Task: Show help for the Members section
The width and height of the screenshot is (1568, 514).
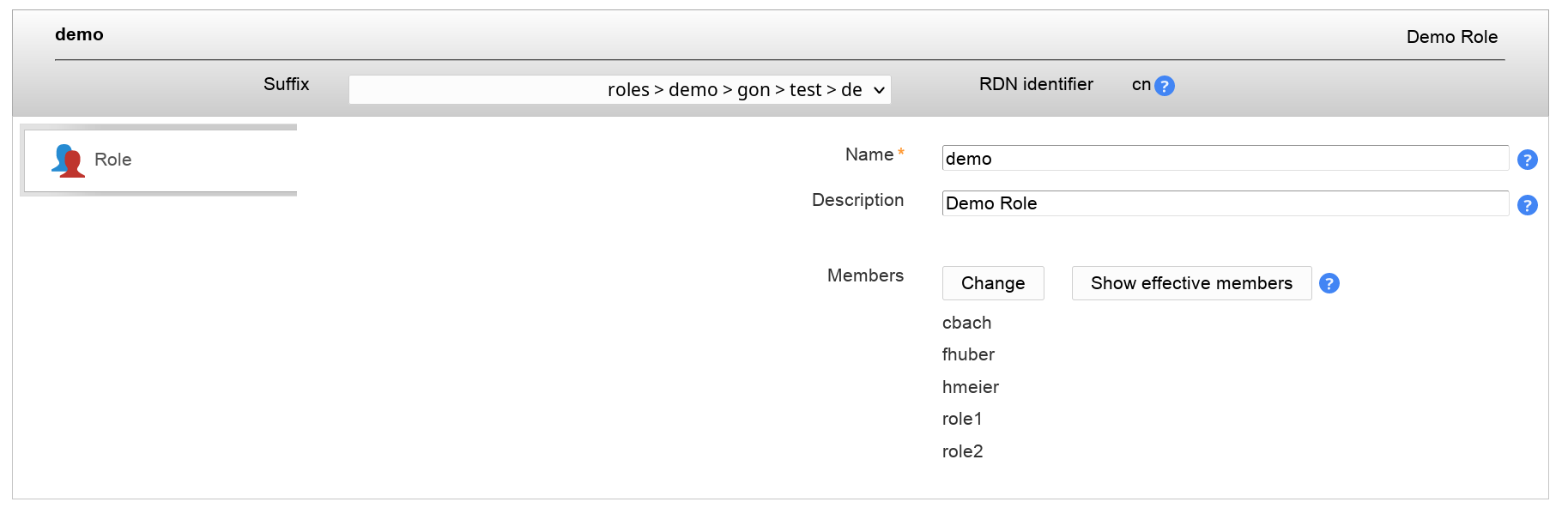Action: pos(1329,283)
